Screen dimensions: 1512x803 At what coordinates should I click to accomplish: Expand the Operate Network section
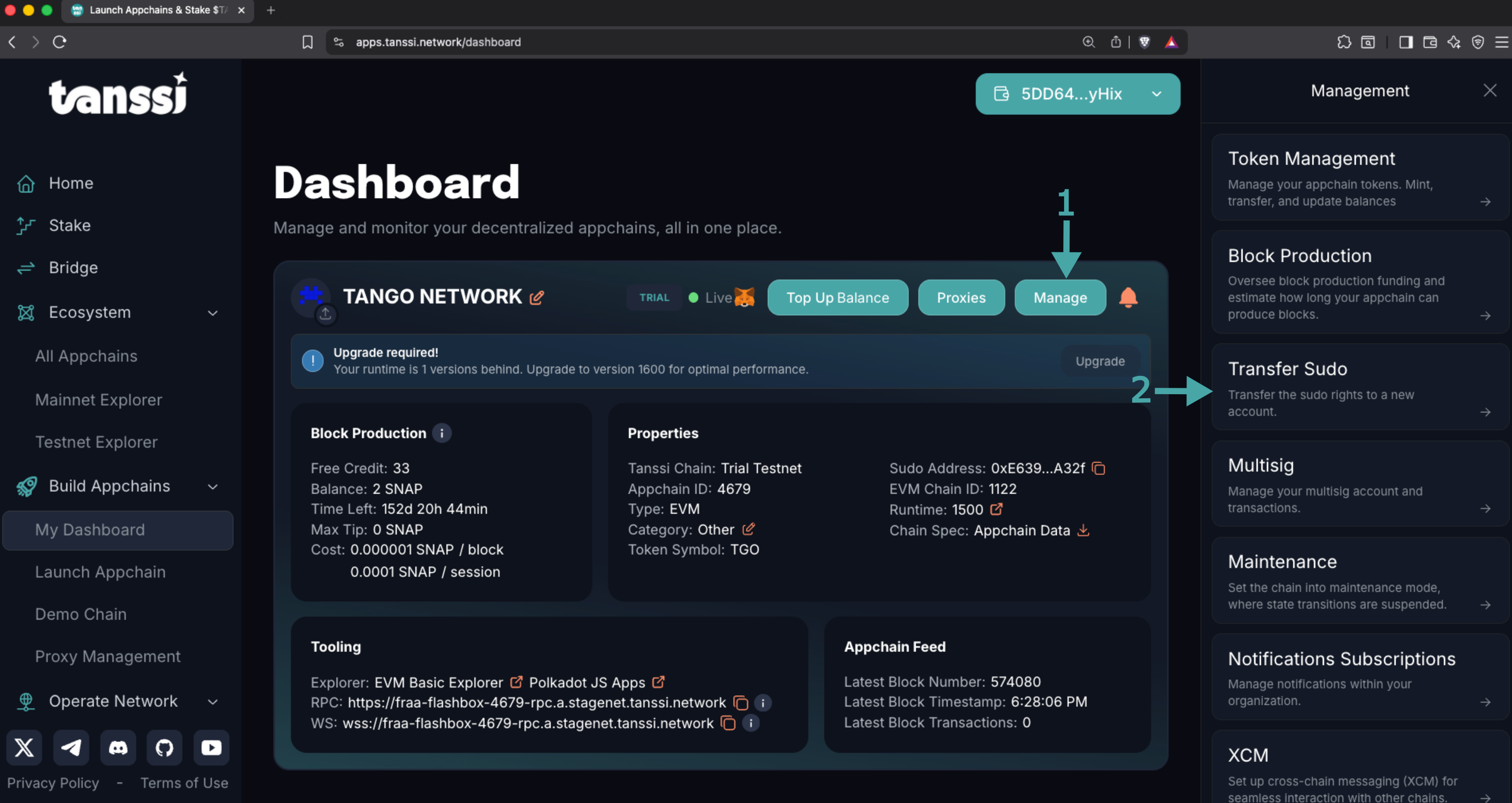(x=212, y=702)
